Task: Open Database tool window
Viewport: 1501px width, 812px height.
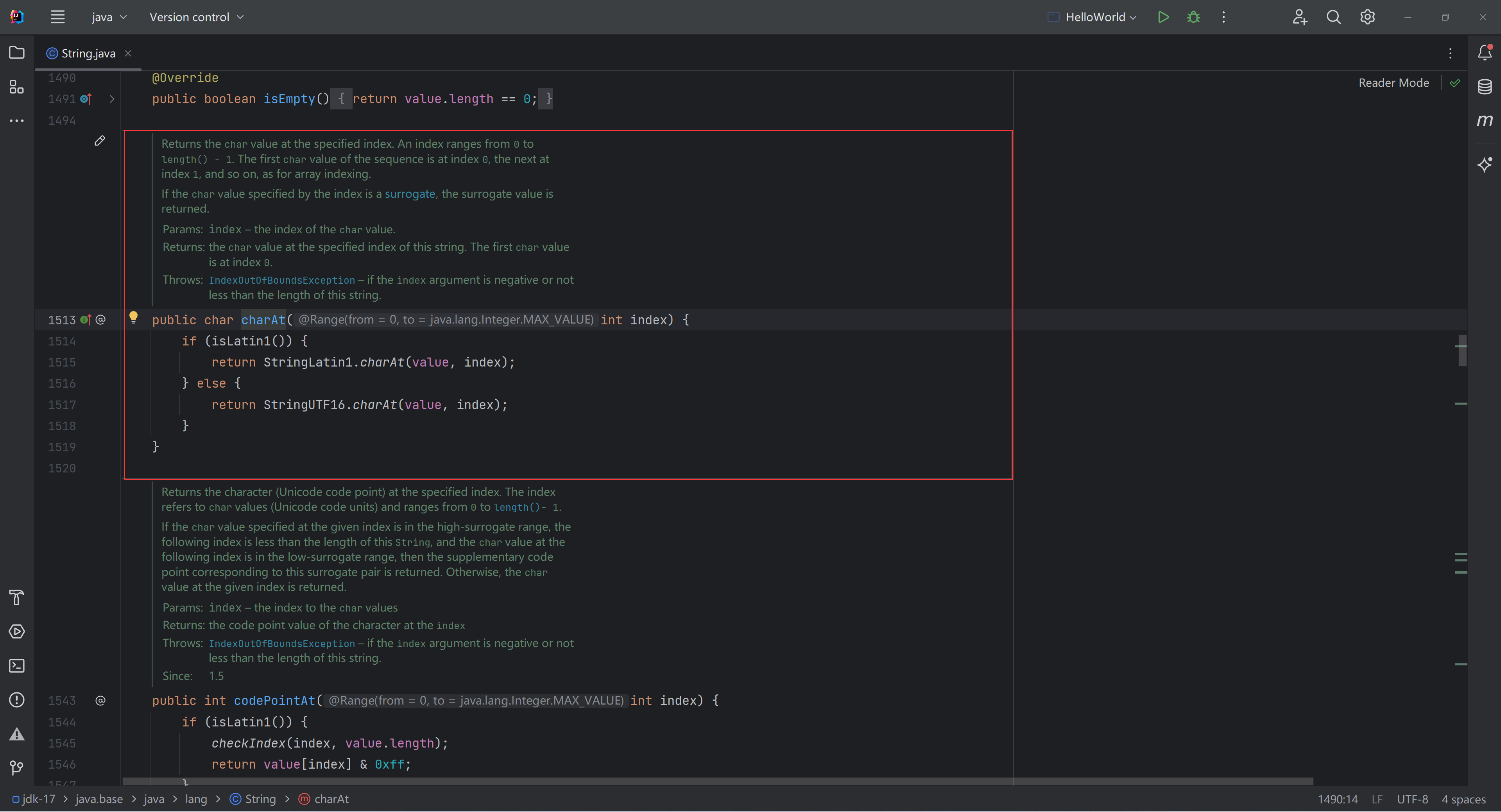Action: click(x=1485, y=87)
